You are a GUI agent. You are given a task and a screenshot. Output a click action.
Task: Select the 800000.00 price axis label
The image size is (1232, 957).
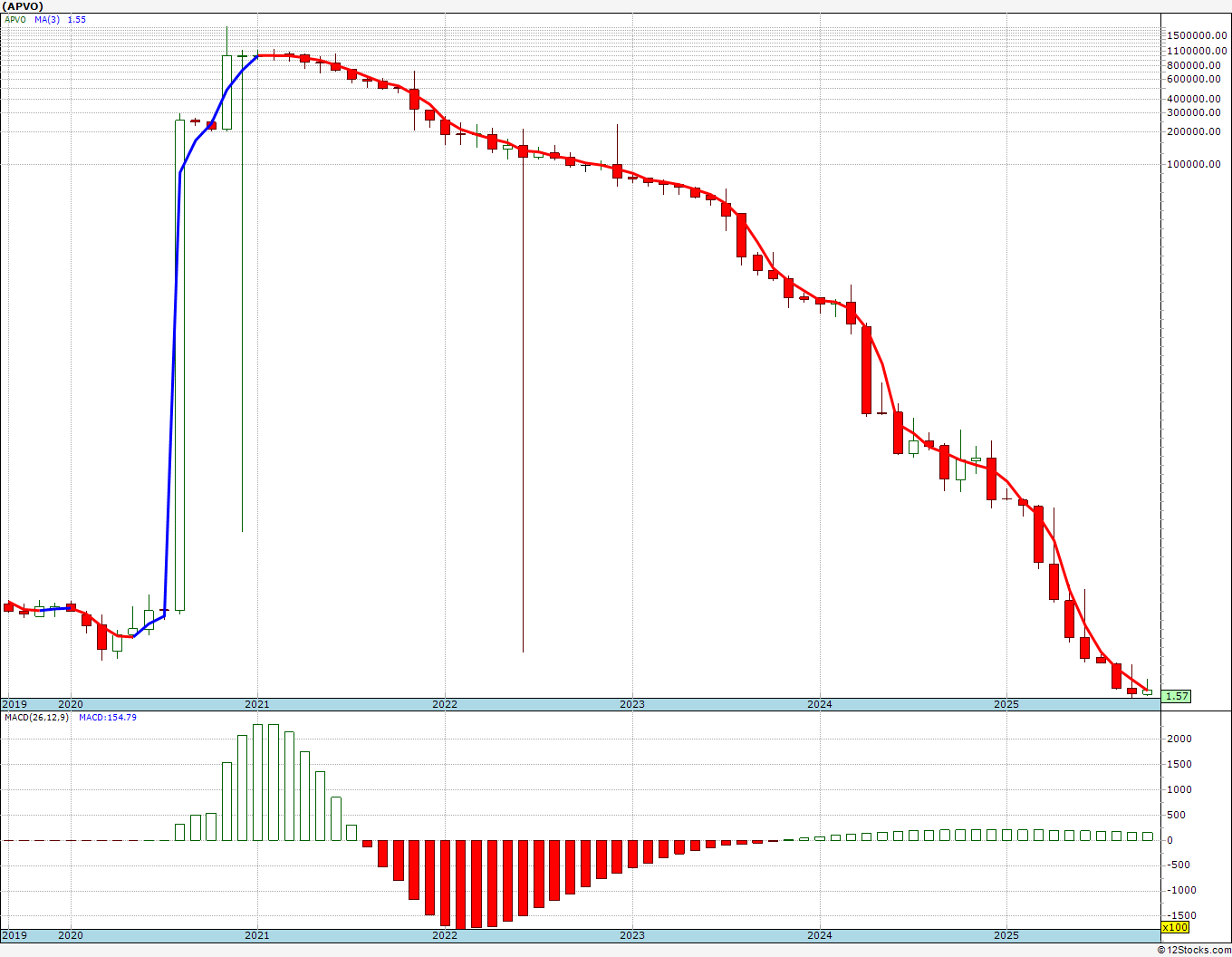1195,65
